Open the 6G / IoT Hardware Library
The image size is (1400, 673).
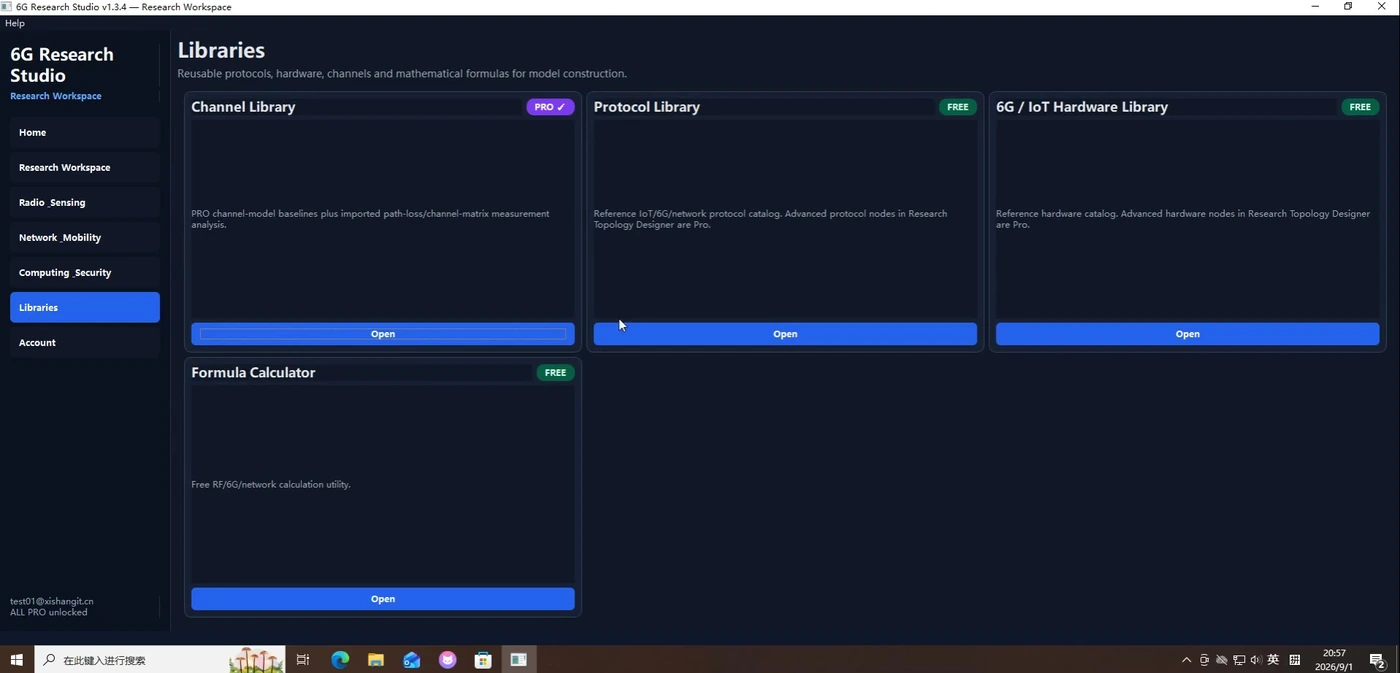(x=1187, y=334)
